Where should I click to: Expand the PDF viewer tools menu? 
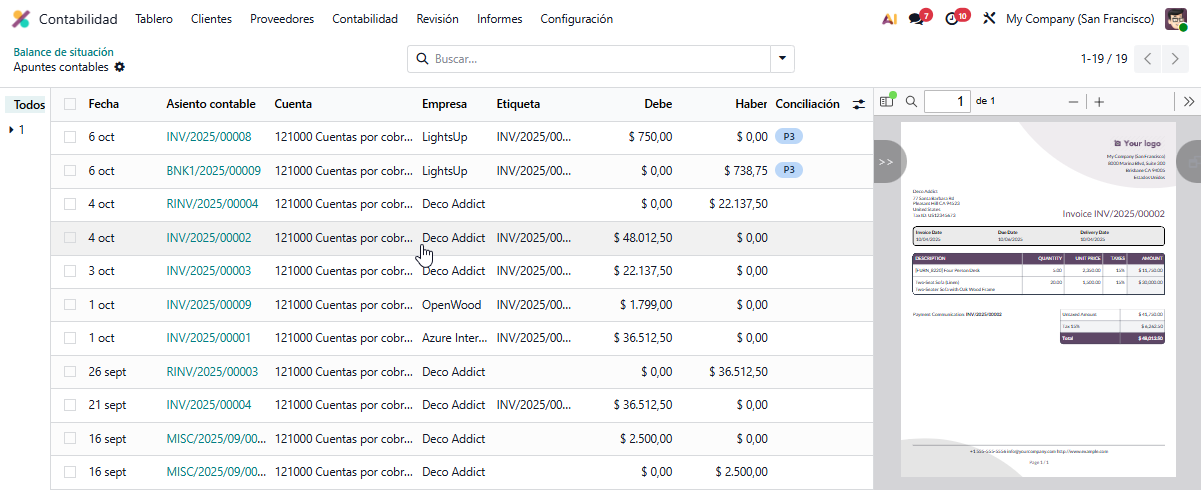pyautogui.click(x=1188, y=101)
